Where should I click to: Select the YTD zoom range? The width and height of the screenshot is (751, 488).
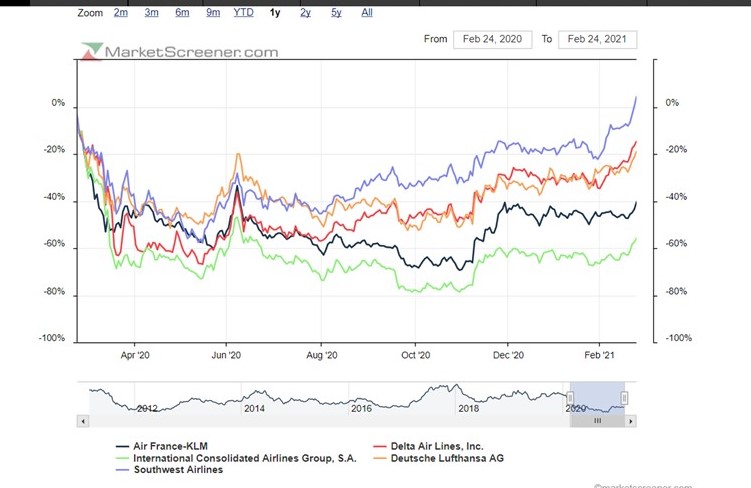(243, 13)
